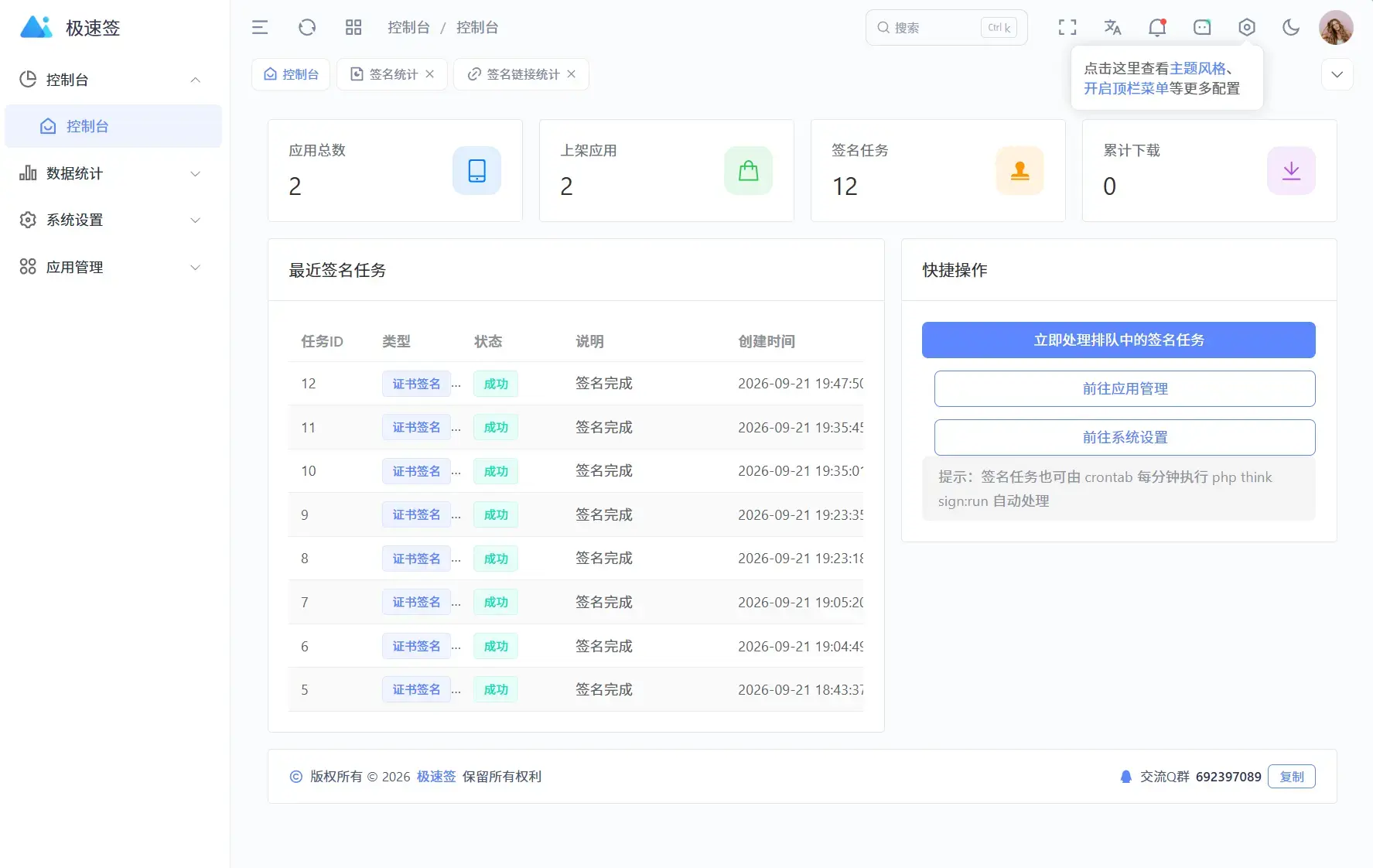
Task: Click the 前往应用管理 button
Action: [x=1125, y=388]
